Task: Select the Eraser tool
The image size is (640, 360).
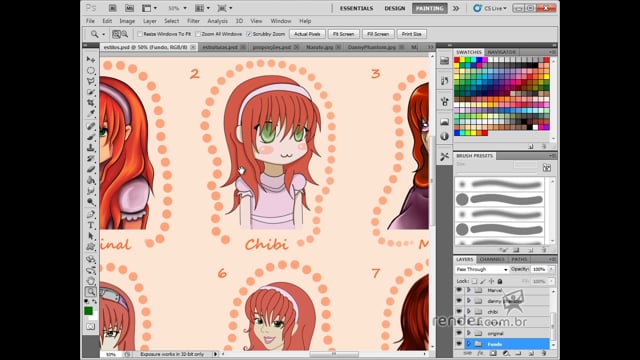Action: coord(91,169)
